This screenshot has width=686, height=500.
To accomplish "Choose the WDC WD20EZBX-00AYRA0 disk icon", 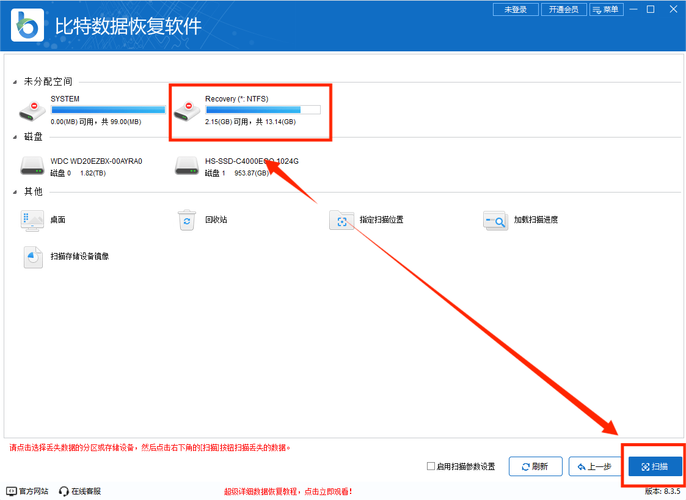I will pyautogui.click(x=32, y=167).
